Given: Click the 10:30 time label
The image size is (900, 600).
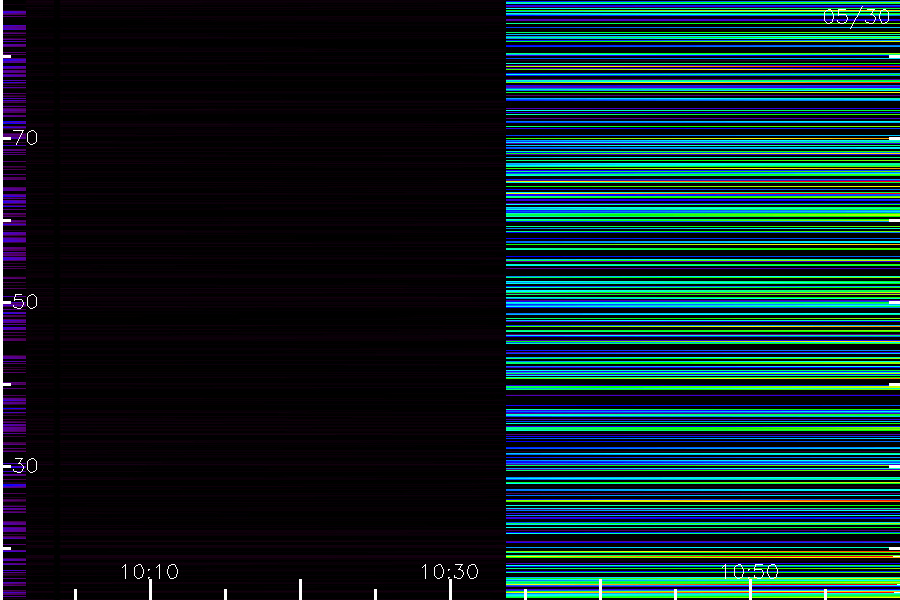Looking at the screenshot, I should [x=449, y=572].
